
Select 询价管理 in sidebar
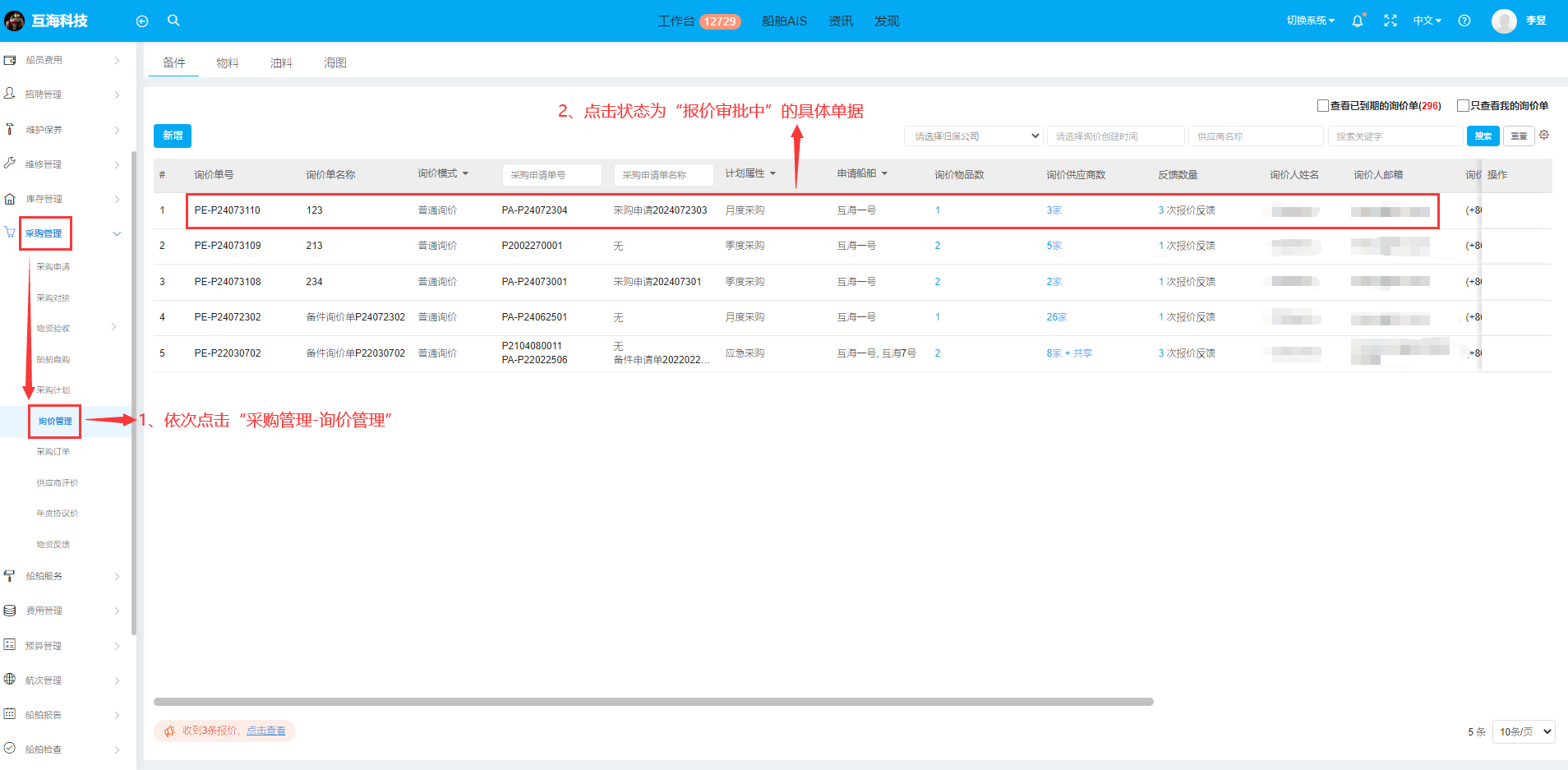pyautogui.click(x=55, y=421)
